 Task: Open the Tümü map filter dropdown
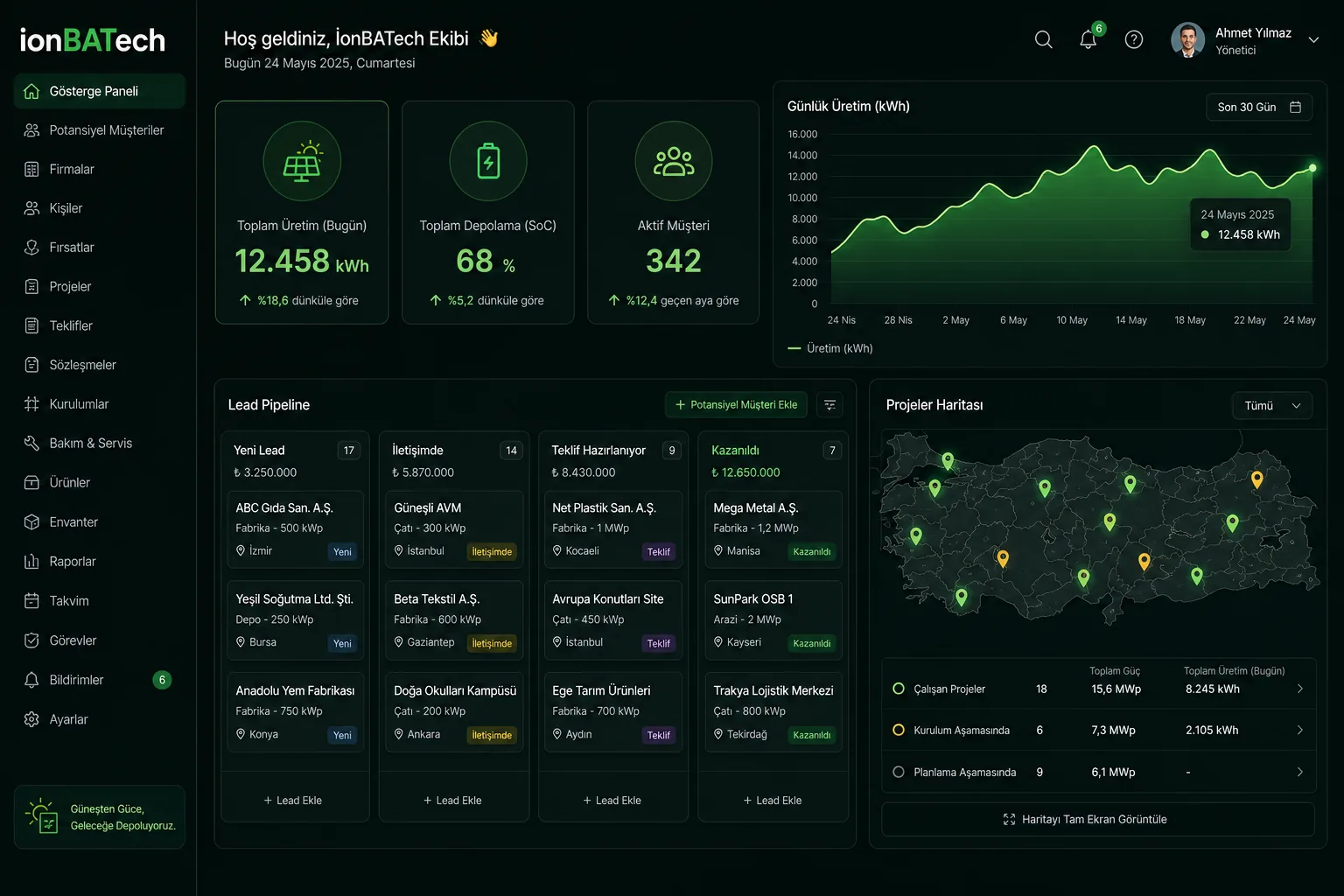1272,405
